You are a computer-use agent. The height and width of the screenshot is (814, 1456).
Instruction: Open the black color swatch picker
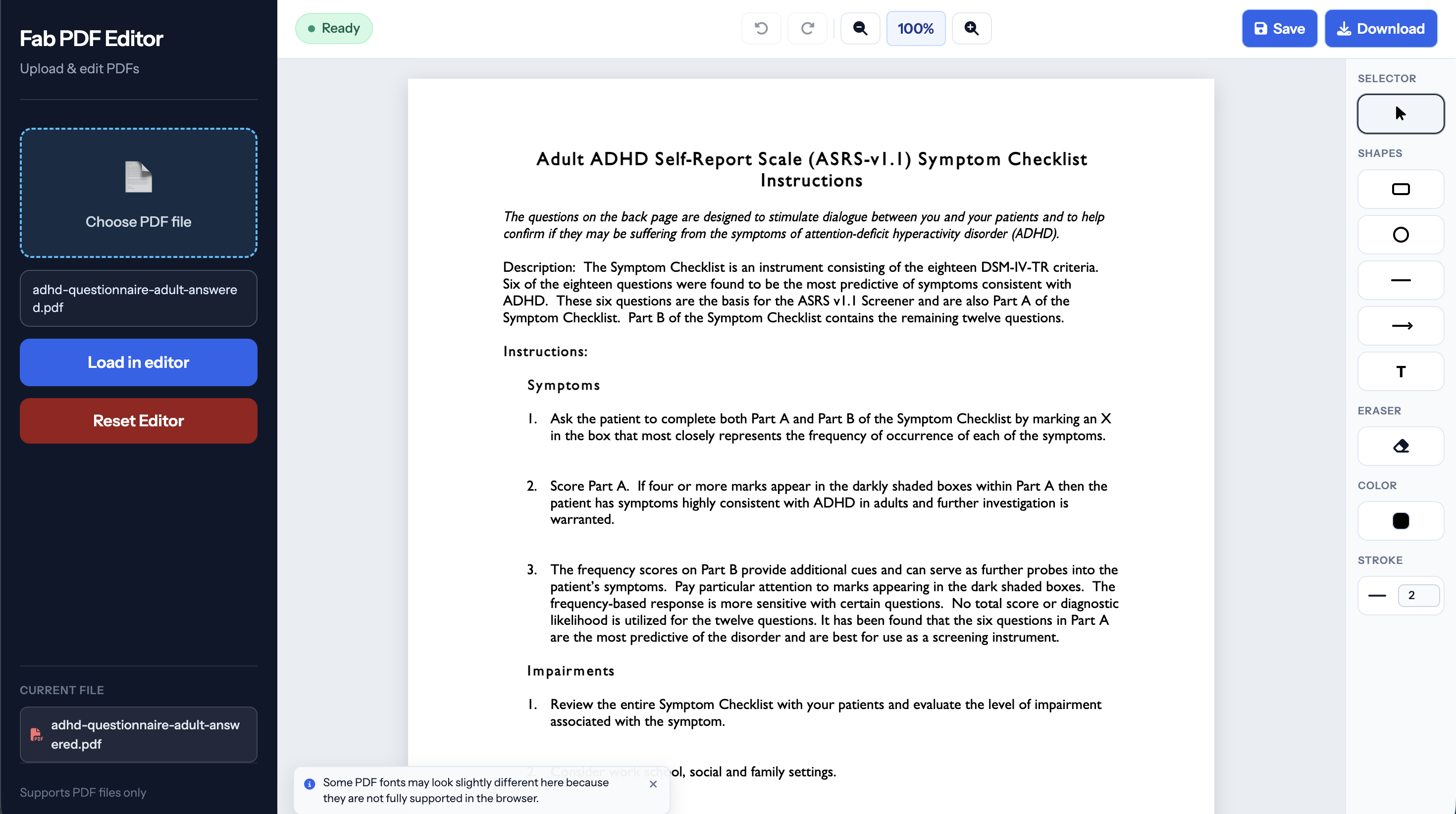(x=1400, y=520)
